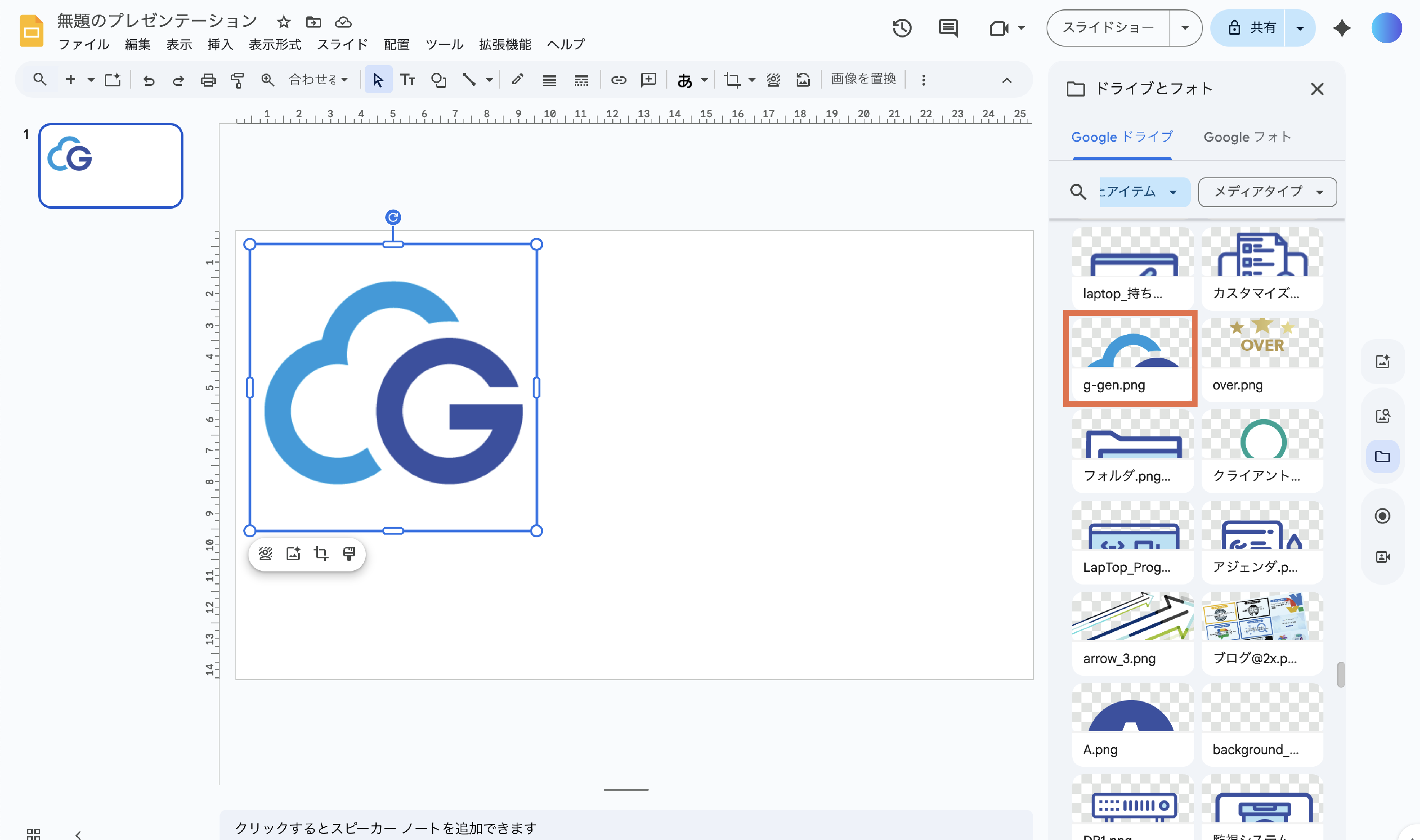Viewport: 1420px width, 840px height.
Task: Switch to the Google フォト tab
Action: [x=1247, y=137]
